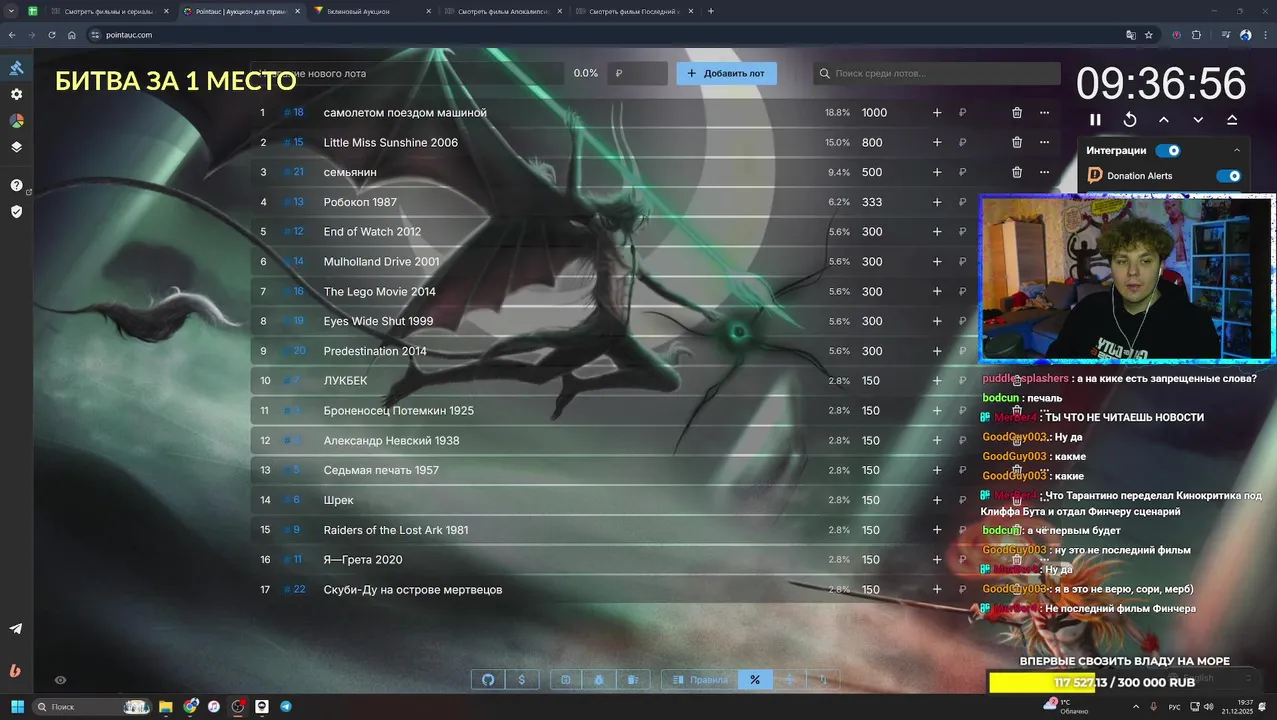Open Telegram paper plane icon in sidebar
The image size is (1277, 720).
[x=16, y=629]
